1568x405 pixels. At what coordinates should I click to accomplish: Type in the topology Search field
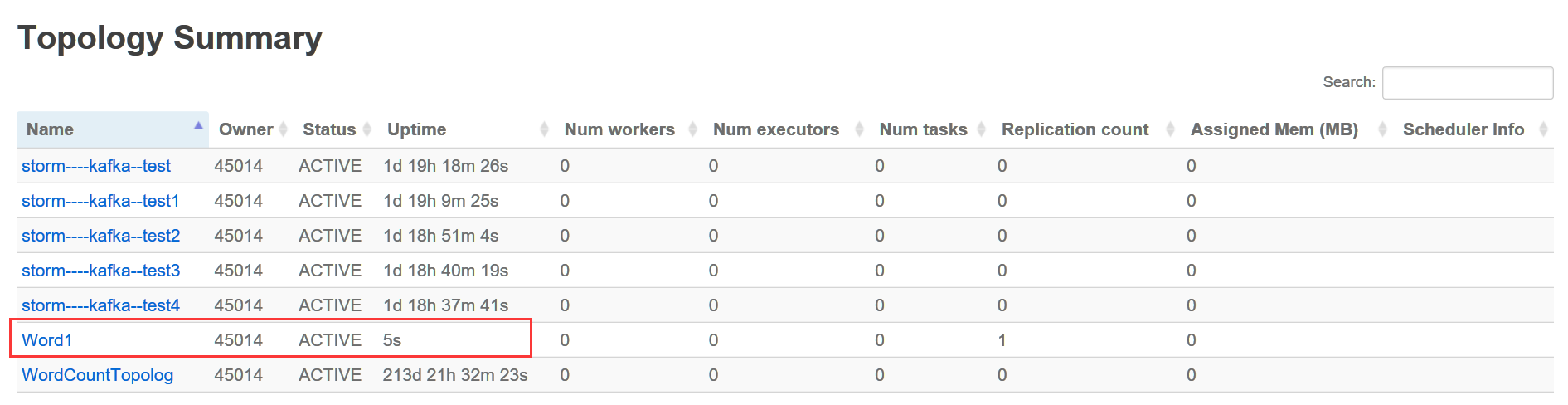coord(1467,83)
